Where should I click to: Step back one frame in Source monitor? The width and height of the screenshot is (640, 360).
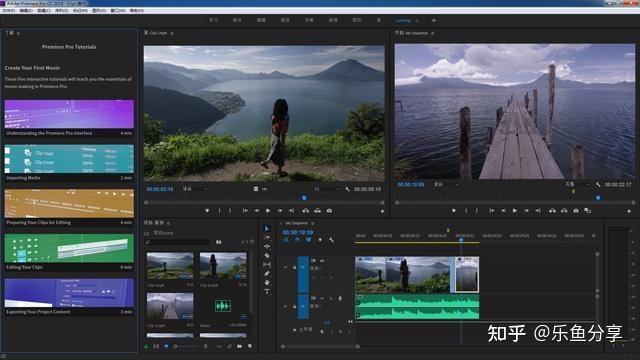click(257, 211)
